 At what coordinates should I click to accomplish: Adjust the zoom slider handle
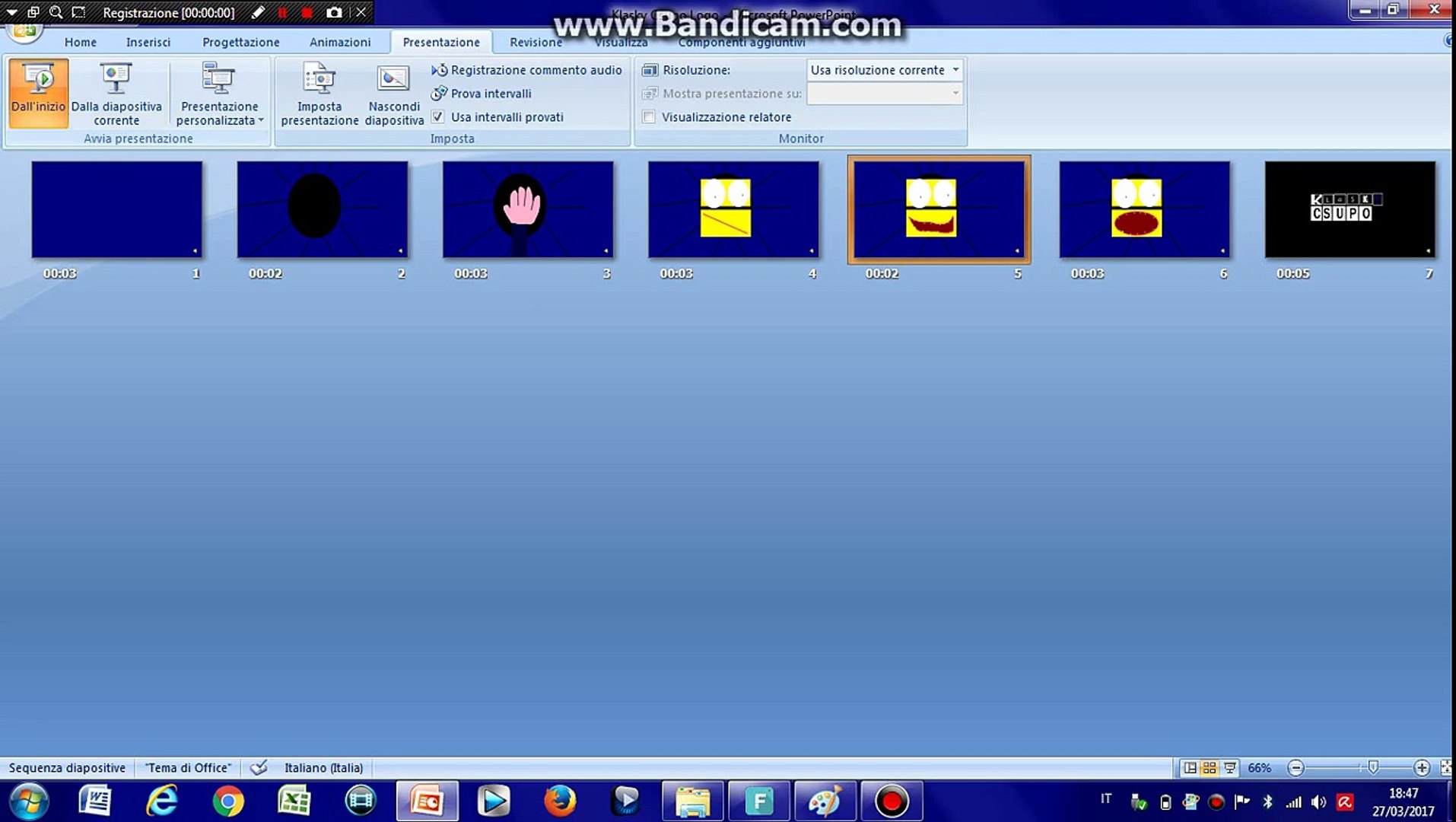coord(1373,768)
